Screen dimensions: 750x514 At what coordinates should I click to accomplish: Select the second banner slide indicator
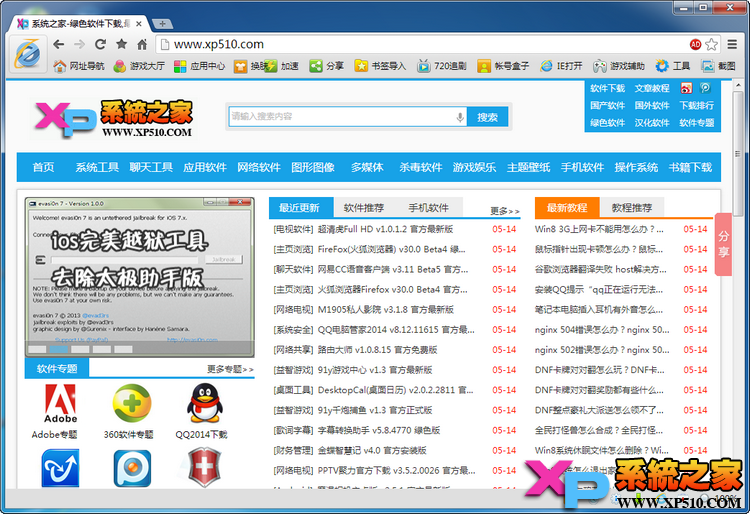point(59,350)
